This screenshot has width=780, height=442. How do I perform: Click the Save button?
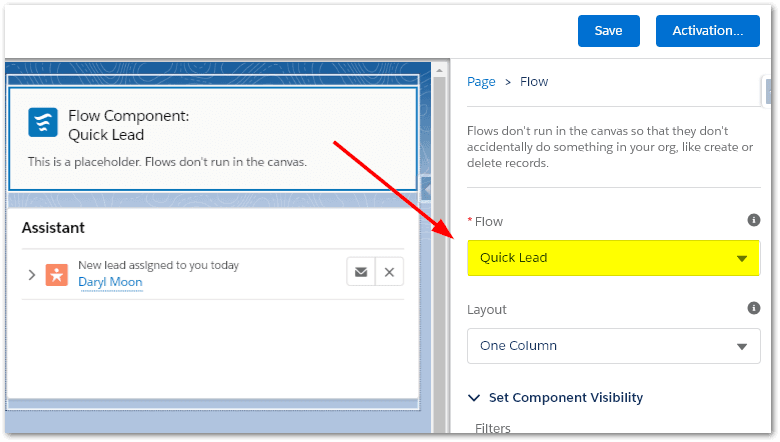click(608, 31)
